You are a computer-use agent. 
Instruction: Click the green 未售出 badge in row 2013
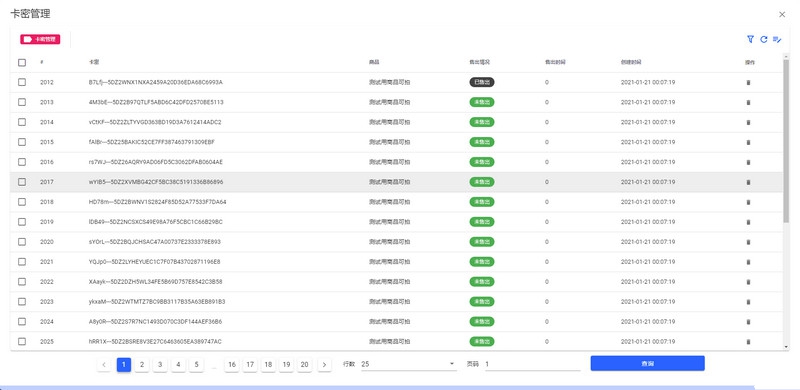(482, 102)
